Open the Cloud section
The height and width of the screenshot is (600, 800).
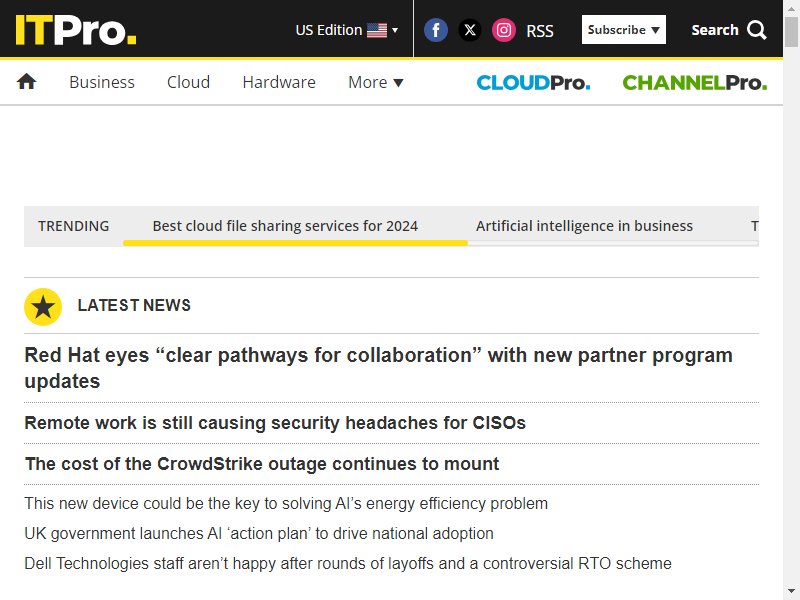pos(188,82)
